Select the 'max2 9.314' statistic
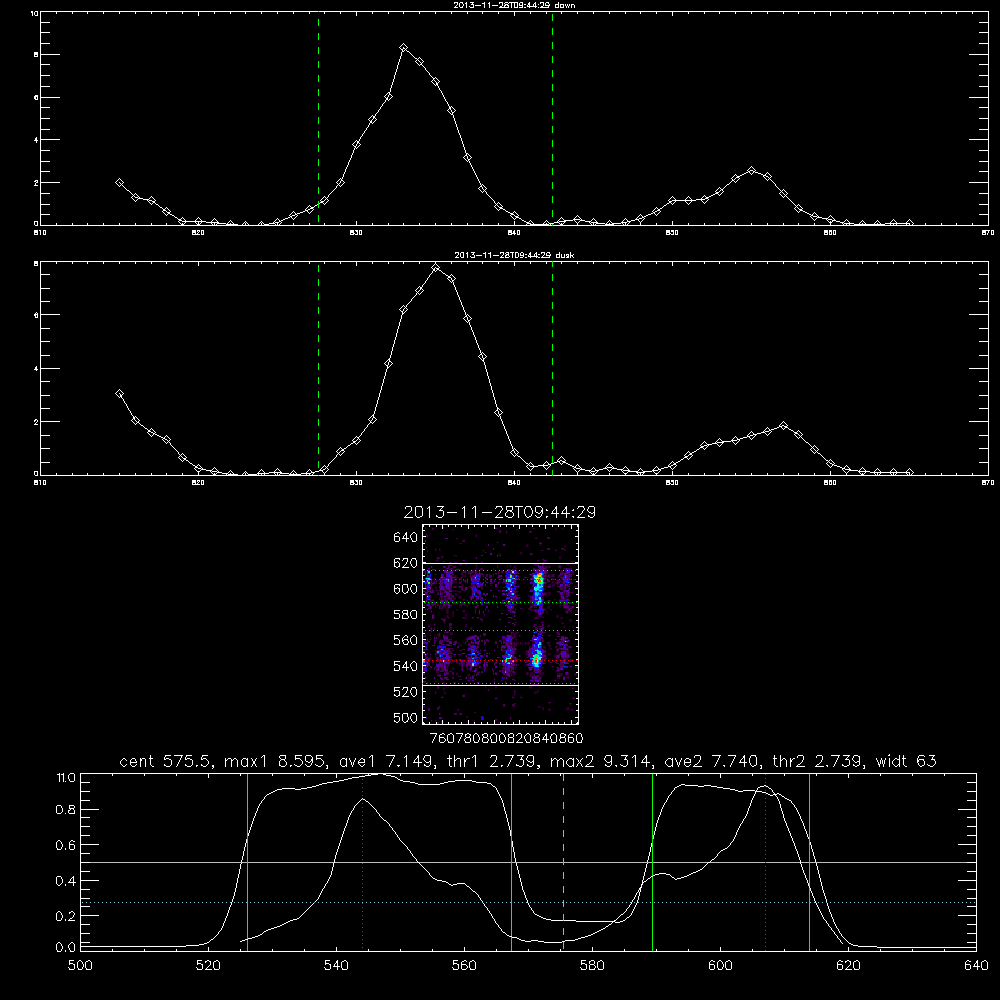This screenshot has height=1000, width=1000. point(600,761)
